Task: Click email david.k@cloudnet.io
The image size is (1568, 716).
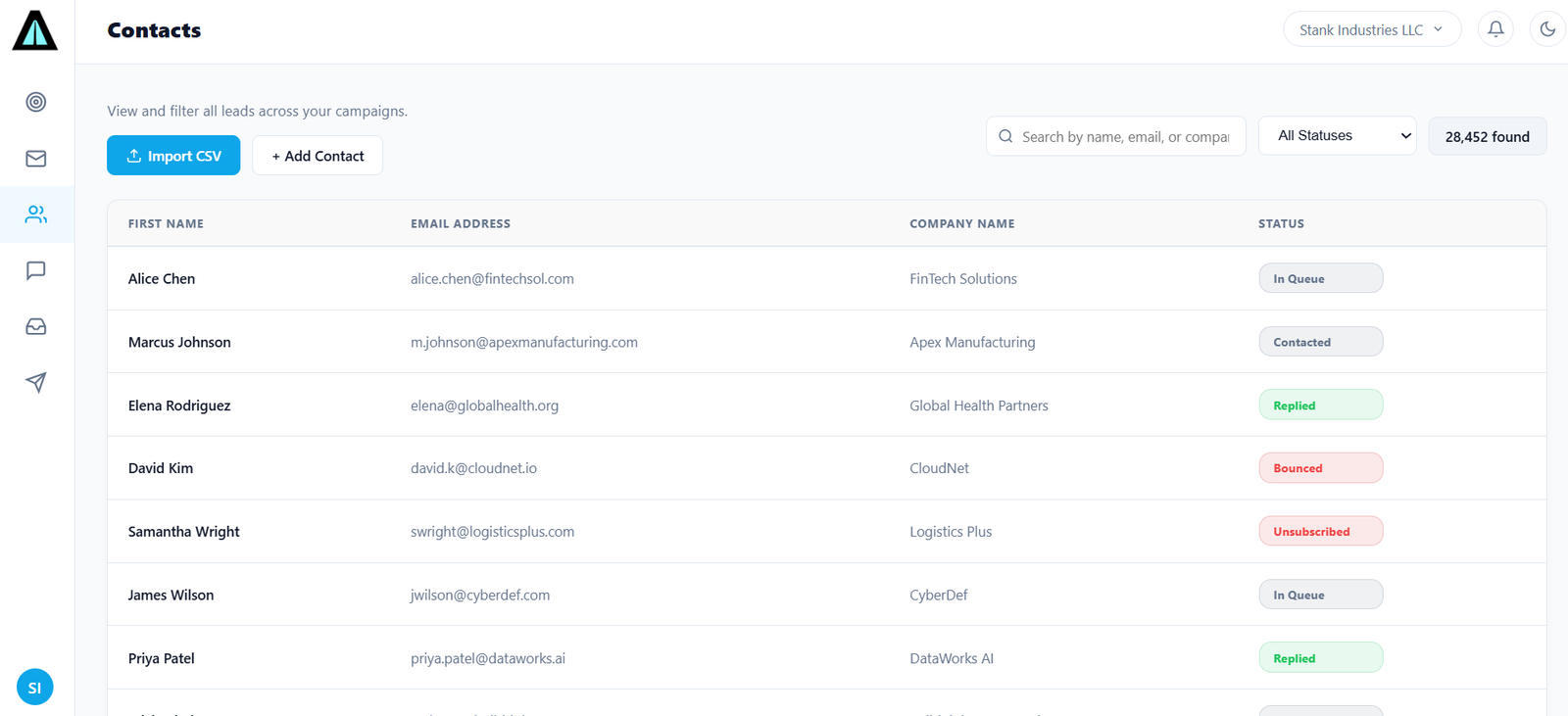Action: [x=473, y=468]
